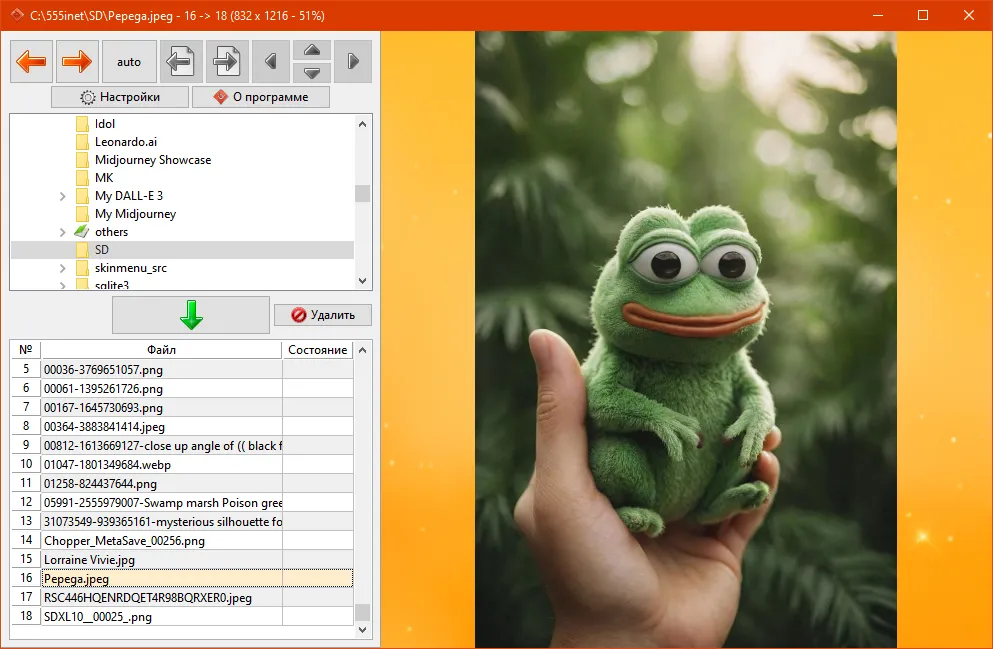Click the gray down triangle button
The height and width of the screenshot is (649, 993).
point(312,72)
